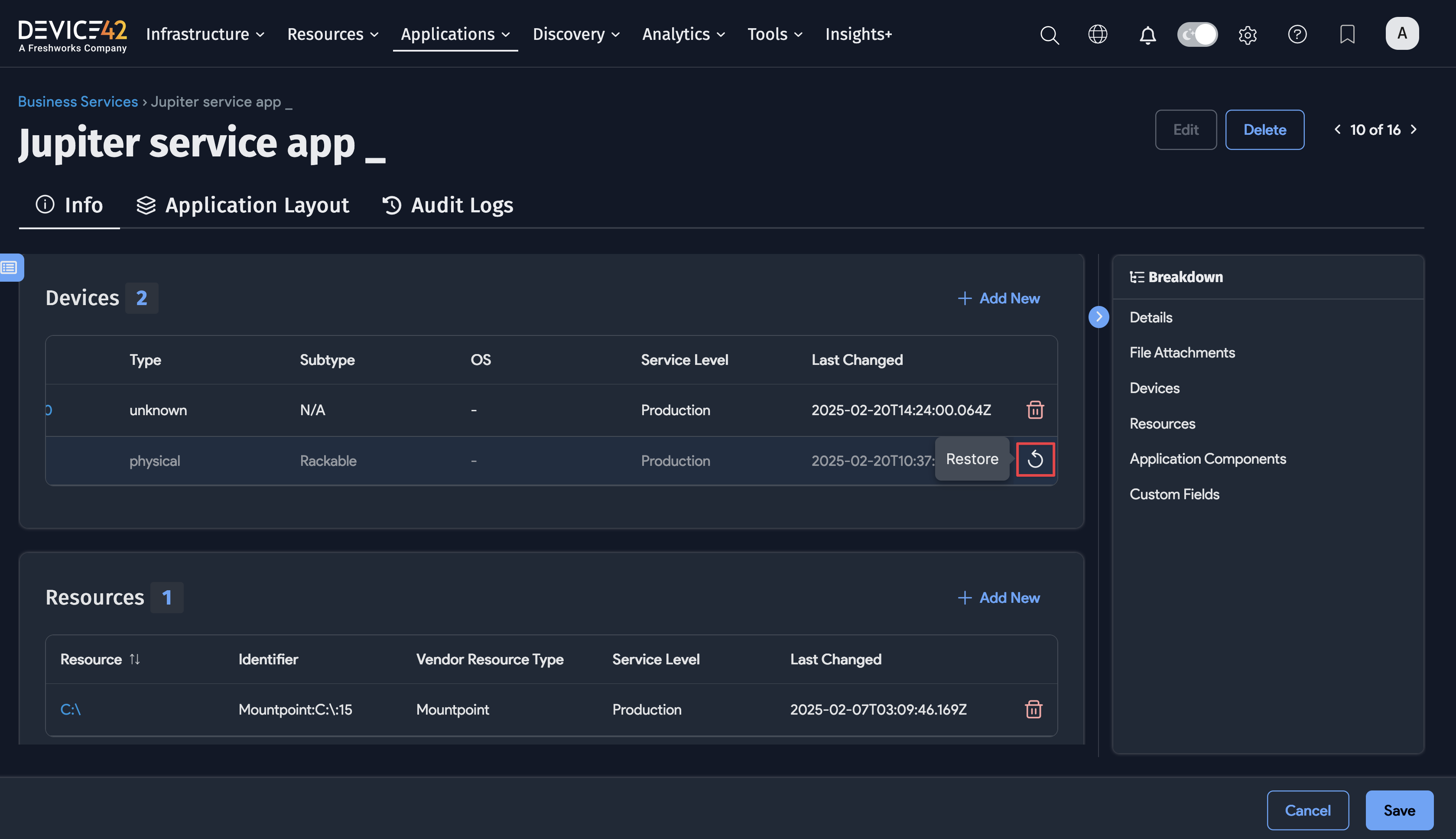This screenshot has width=1456, height=839.
Task: Toggle the dark mode switch
Action: tap(1197, 34)
